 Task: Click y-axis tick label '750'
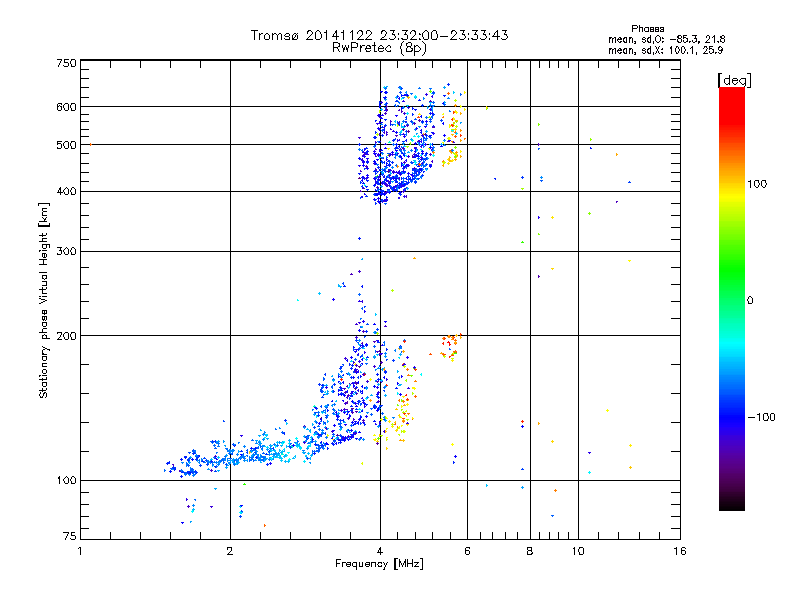(66, 63)
